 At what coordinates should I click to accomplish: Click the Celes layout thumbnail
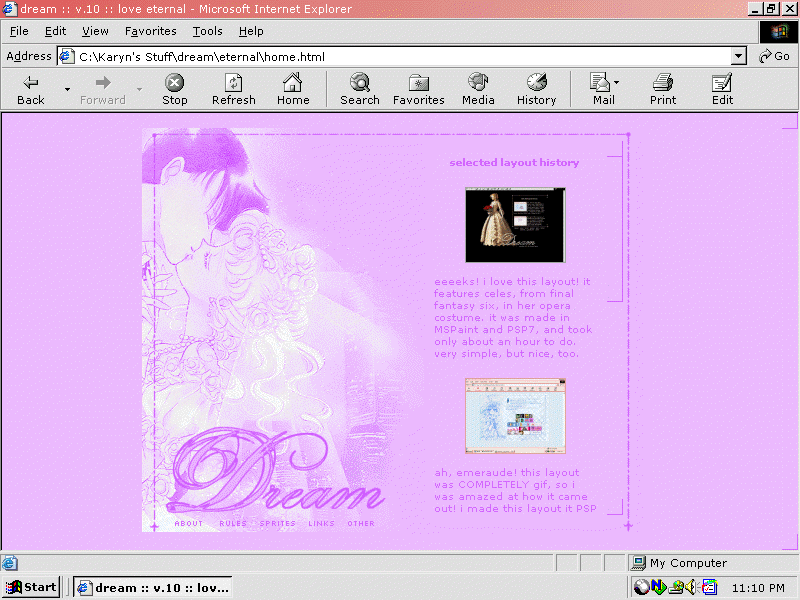coord(515,225)
